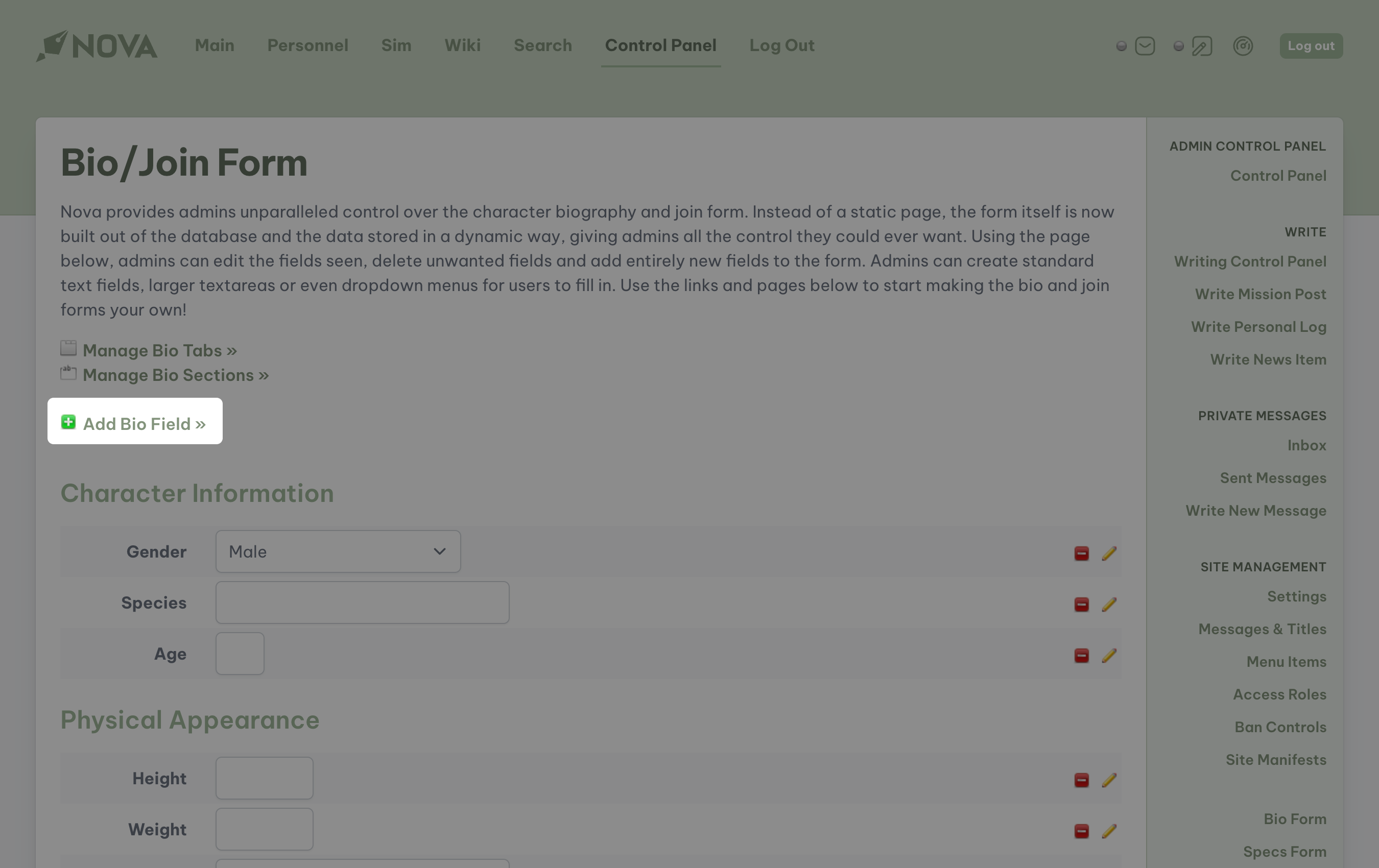Open the dashboard radar icon in header
Screen dimensions: 1379x868
point(1243,46)
